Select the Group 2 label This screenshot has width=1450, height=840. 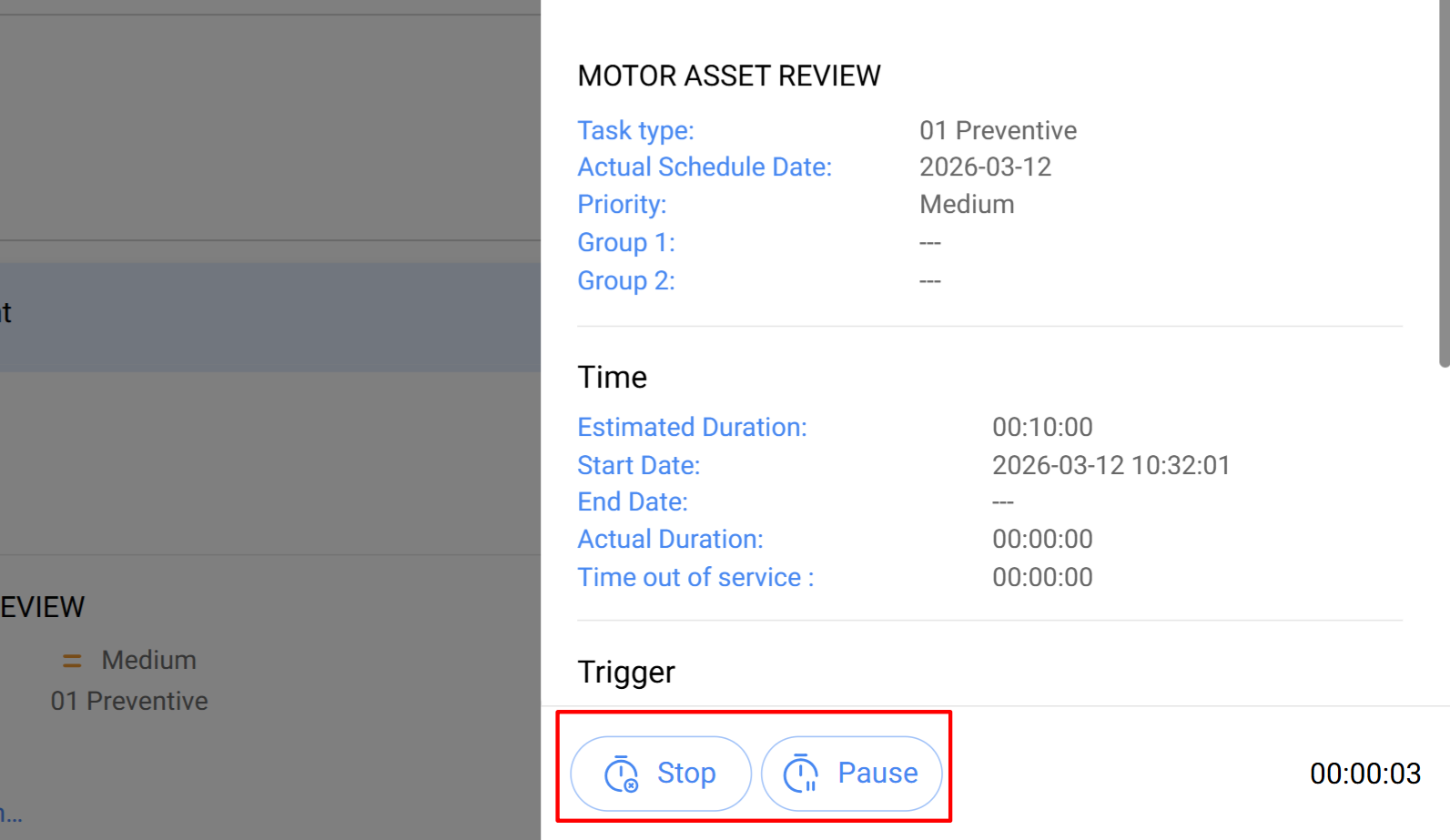coord(626,281)
